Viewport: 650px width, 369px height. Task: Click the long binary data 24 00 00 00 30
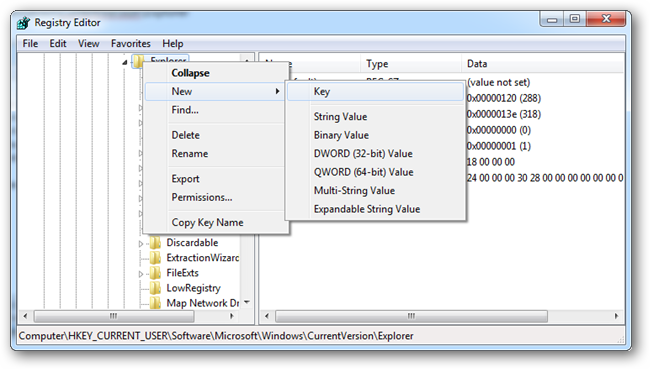545,178
